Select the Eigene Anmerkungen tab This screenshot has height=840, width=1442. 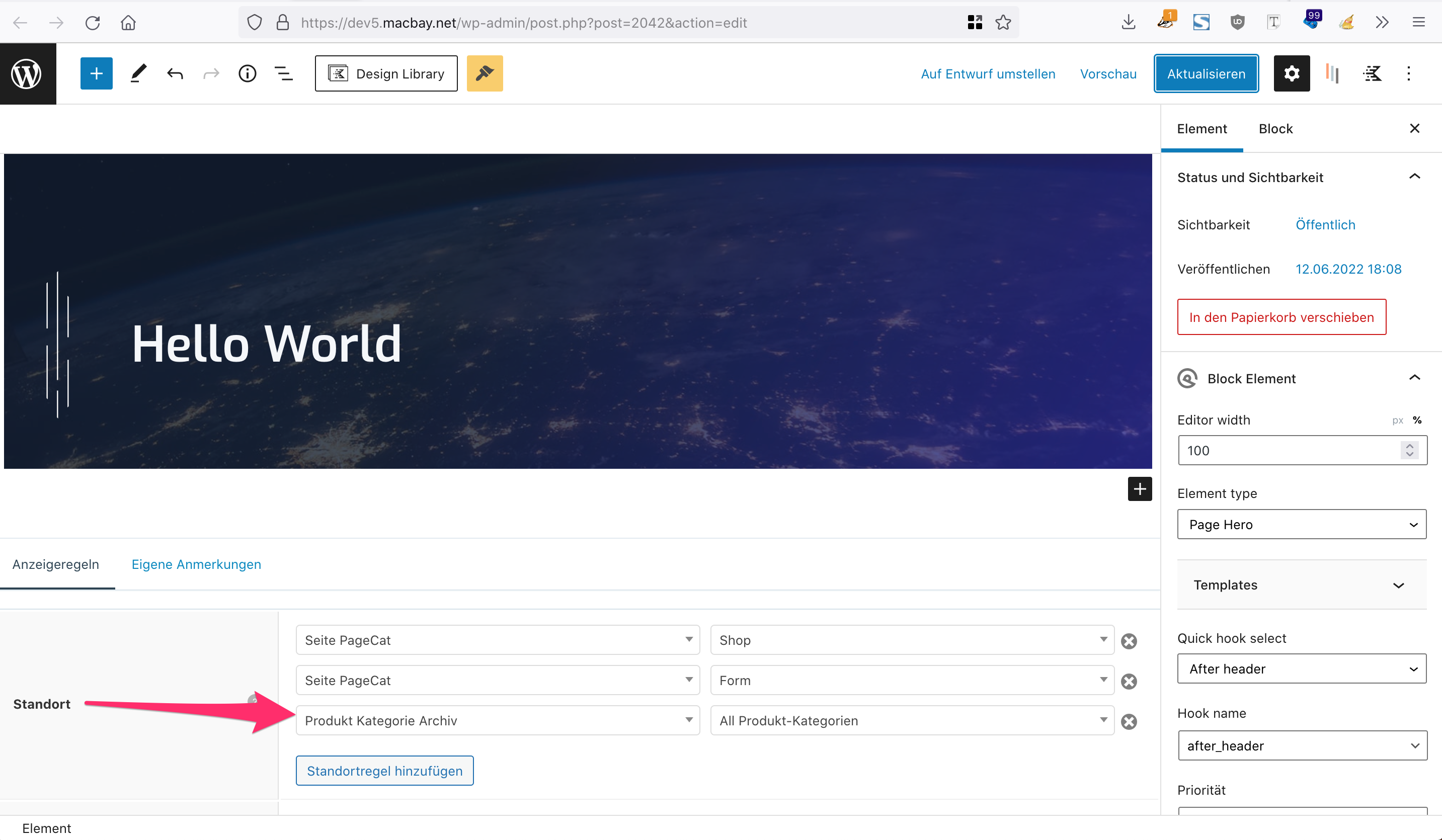[x=196, y=565]
